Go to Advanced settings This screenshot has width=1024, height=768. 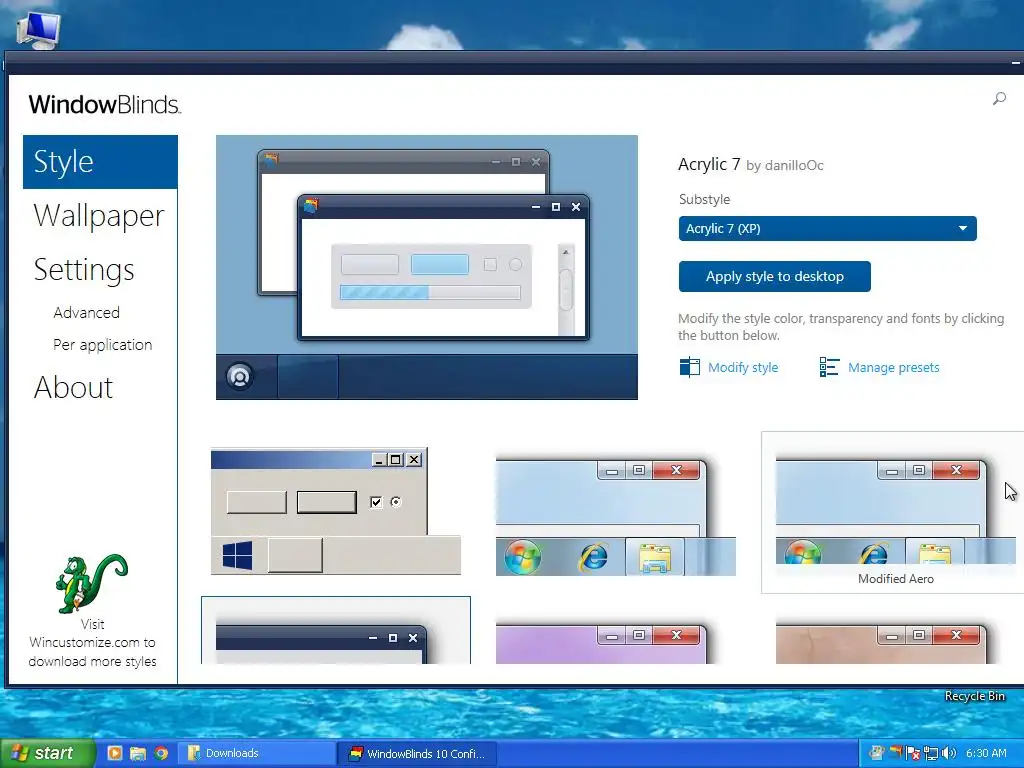pos(86,313)
